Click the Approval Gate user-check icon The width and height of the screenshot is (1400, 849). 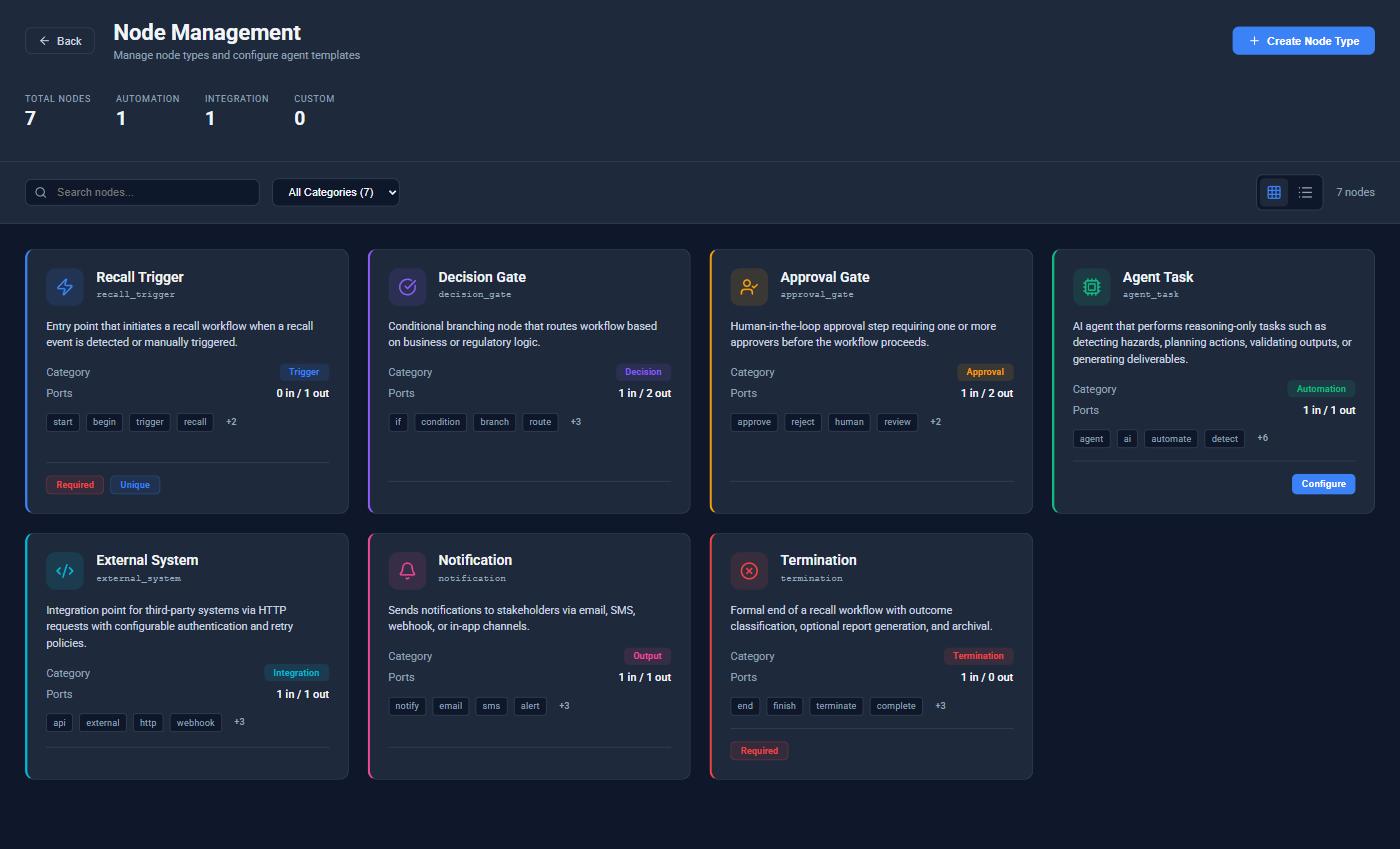pos(749,287)
